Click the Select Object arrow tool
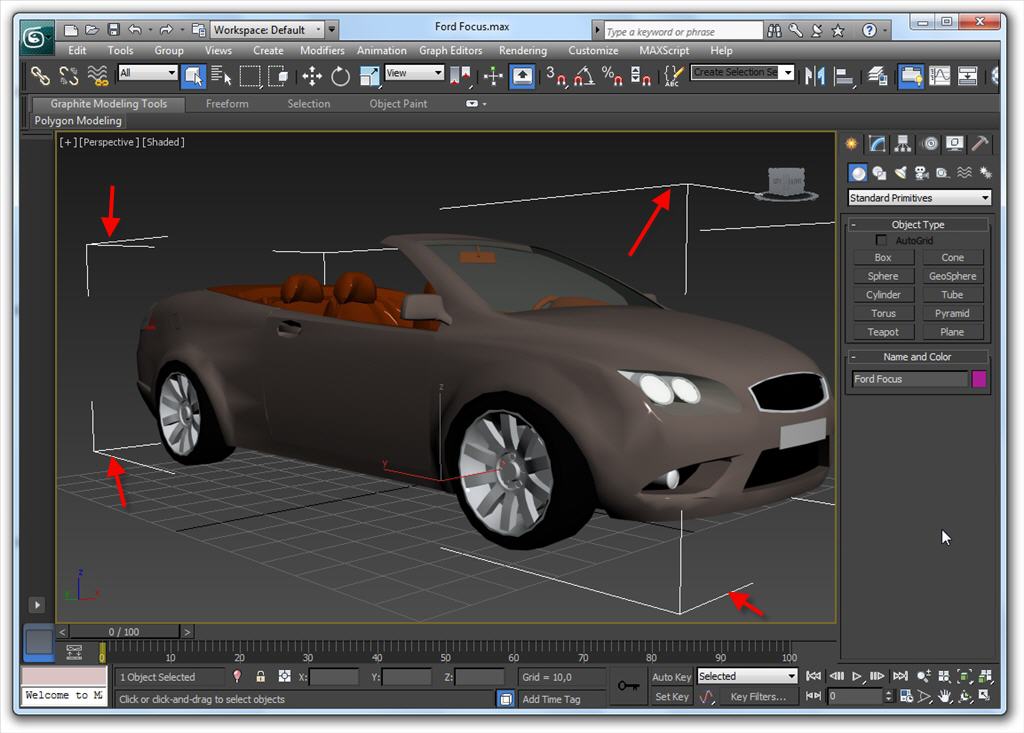The height and width of the screenshot is (733, 1024). 194,76
